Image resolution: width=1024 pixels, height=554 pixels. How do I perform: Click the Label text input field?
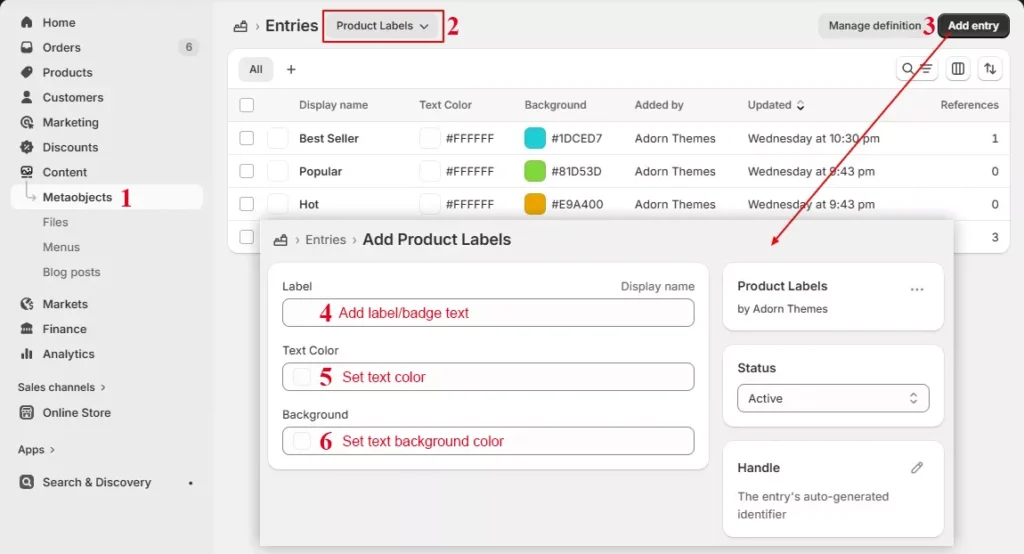click(488, 313)
